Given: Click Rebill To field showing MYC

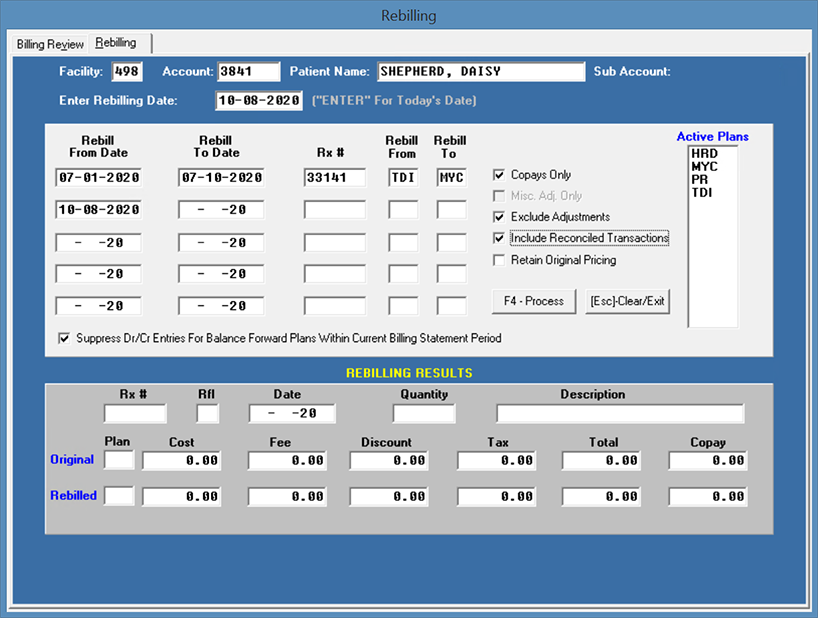Looking at the screenshot, I should coord(452,178).
